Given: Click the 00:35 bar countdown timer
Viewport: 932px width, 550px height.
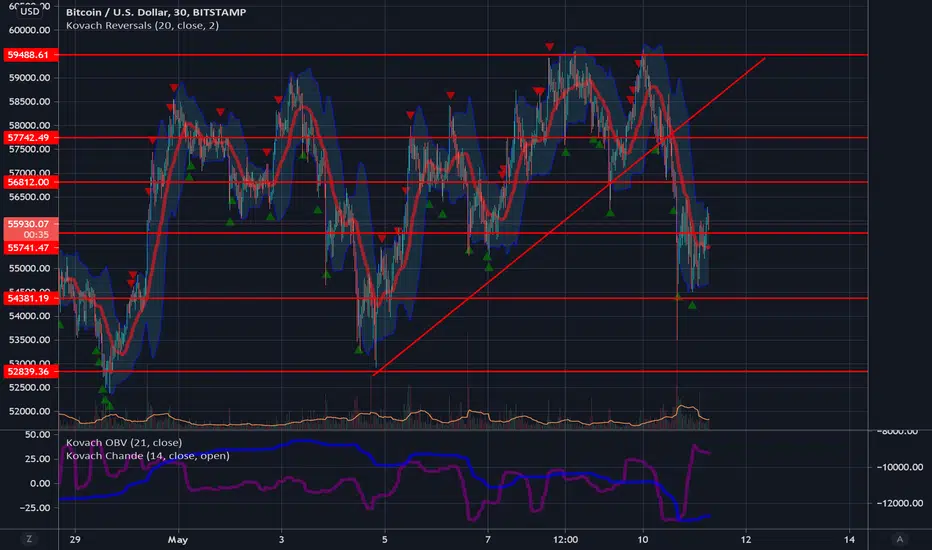Looking at the screenshot, I should [x=36, y=235].
